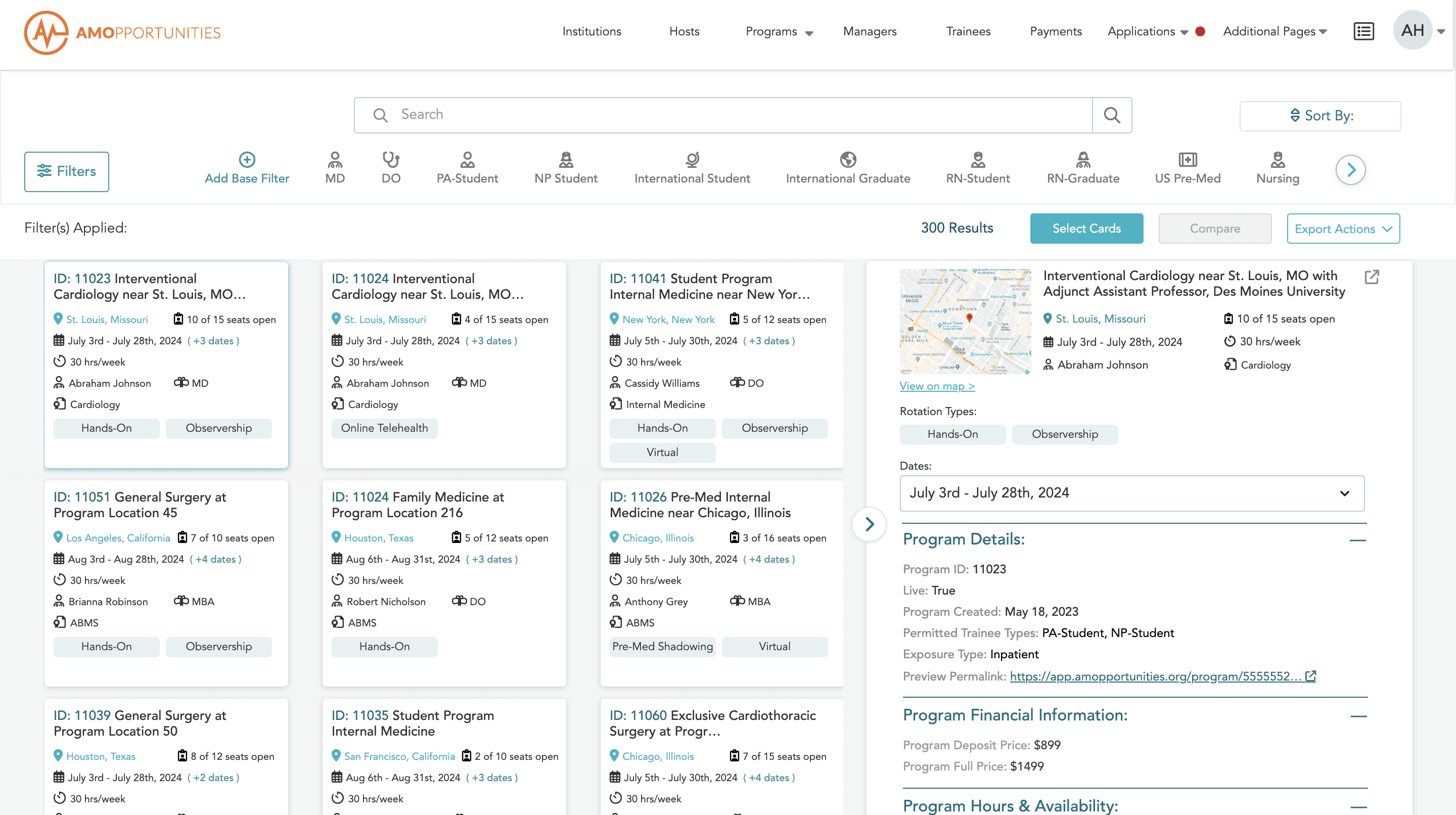Click the red Applications notification dot
This screenshot has width=1456, height=815.
tap(1200, 32)
